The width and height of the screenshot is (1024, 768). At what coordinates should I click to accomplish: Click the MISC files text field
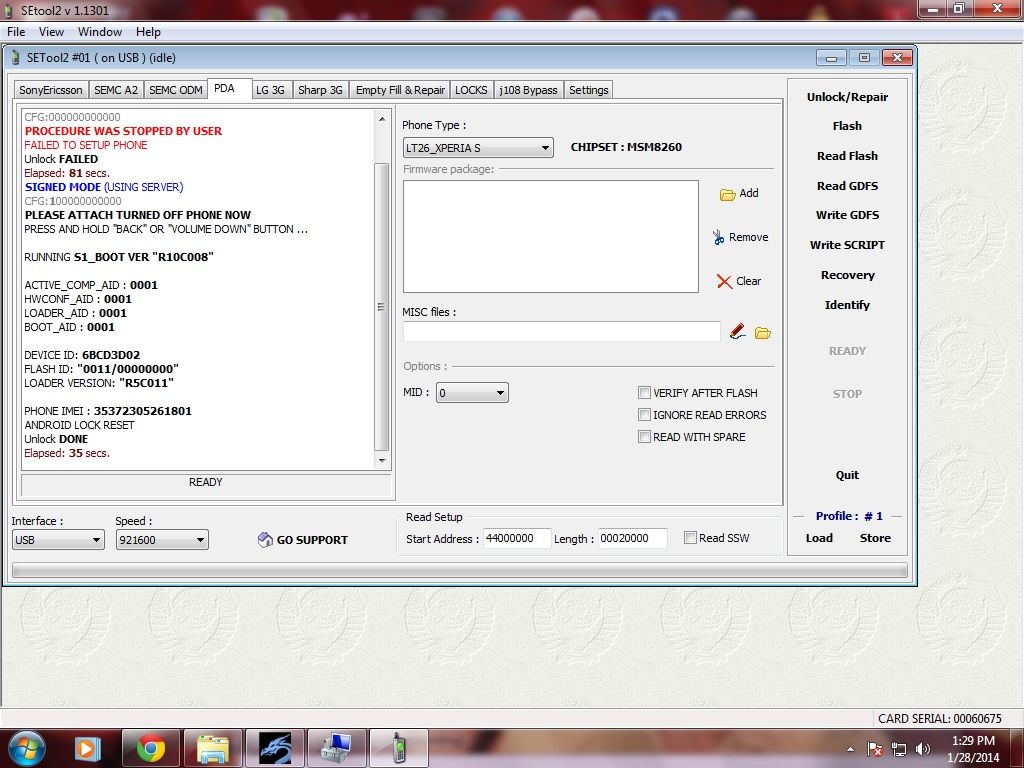(x=562, y=332)
